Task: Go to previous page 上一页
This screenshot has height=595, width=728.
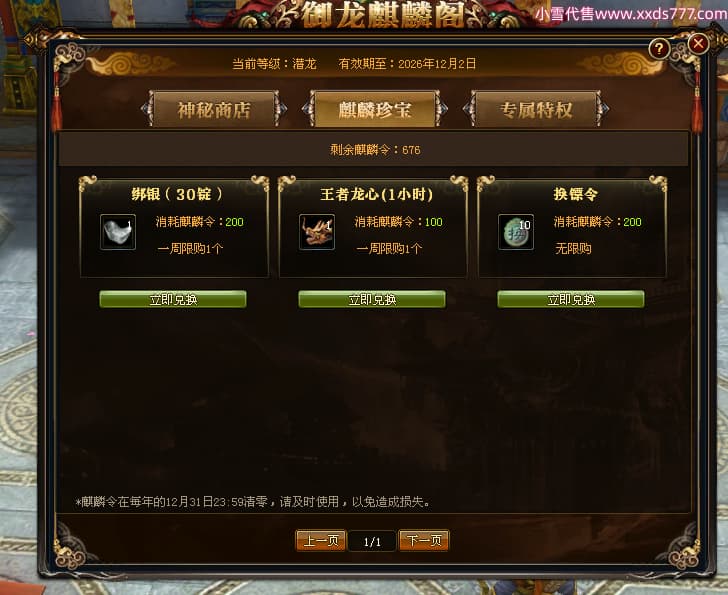Action: (321, 541)
